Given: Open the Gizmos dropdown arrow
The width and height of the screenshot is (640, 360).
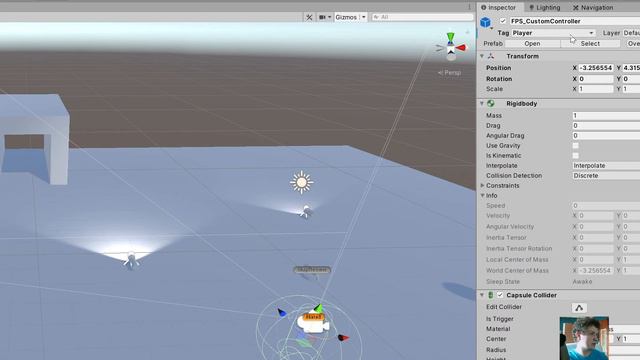Looking at the screenshot, I should click(x=364, y=17).
